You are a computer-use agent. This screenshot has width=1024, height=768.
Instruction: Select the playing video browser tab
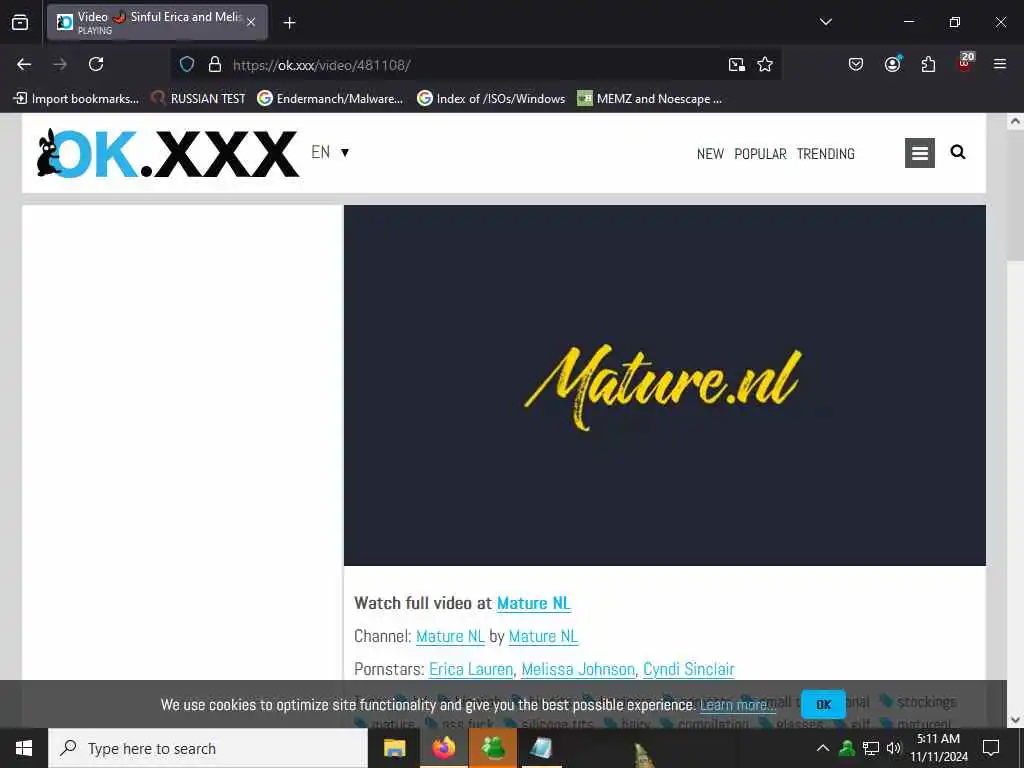[x=157, y=22]
